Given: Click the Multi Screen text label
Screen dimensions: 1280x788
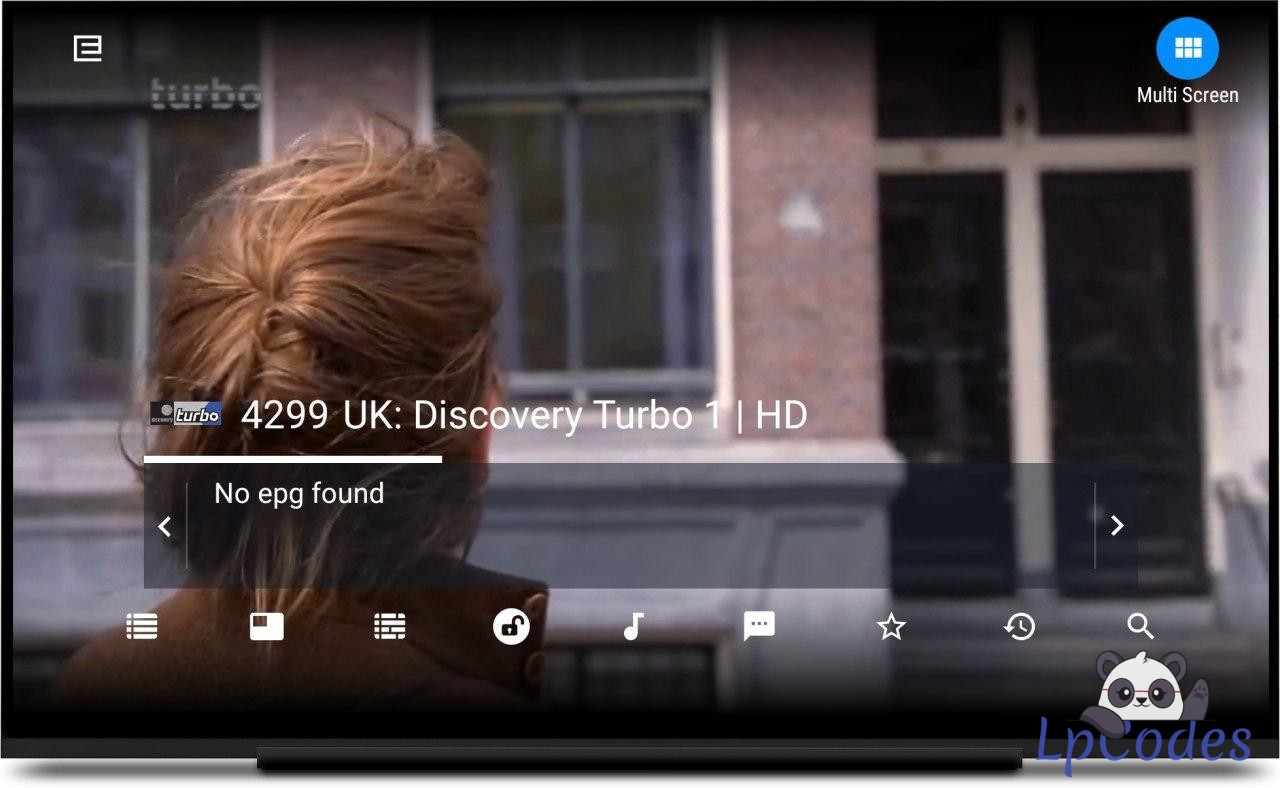Looking at the screenshot, I should click(1187, 96).
